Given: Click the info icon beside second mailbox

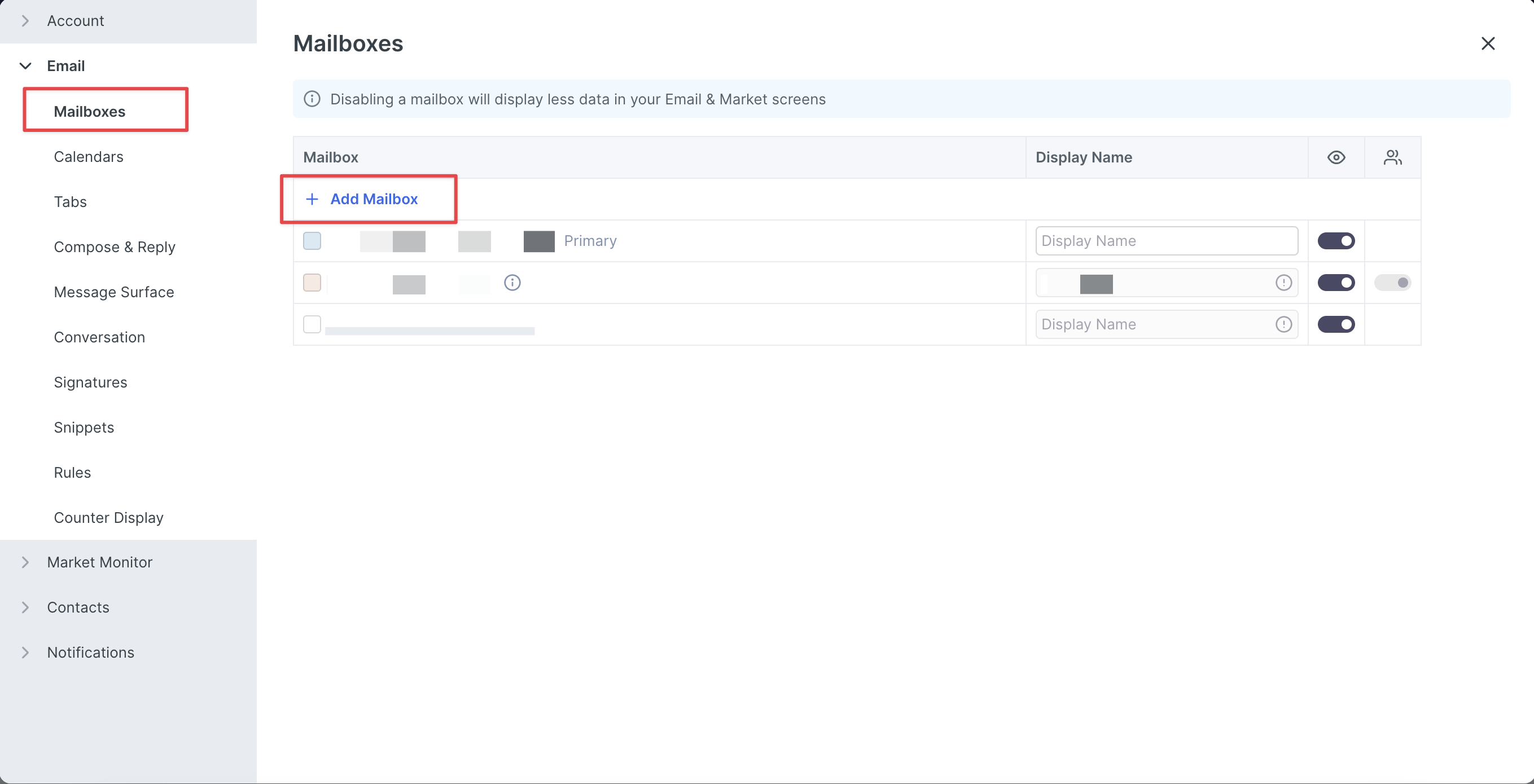Looking at the screenshot, I should pyautogui.click(x=512, y=282).
